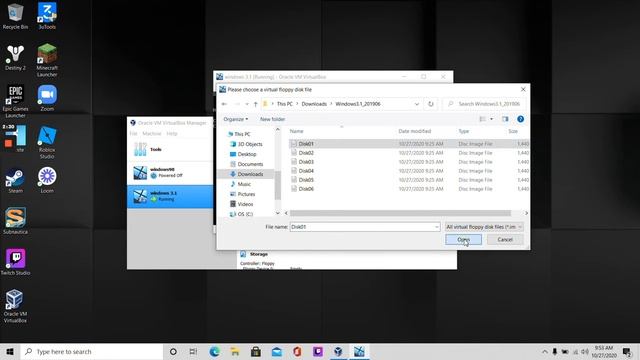Open the Zoom desktop icon

[47, 98]
